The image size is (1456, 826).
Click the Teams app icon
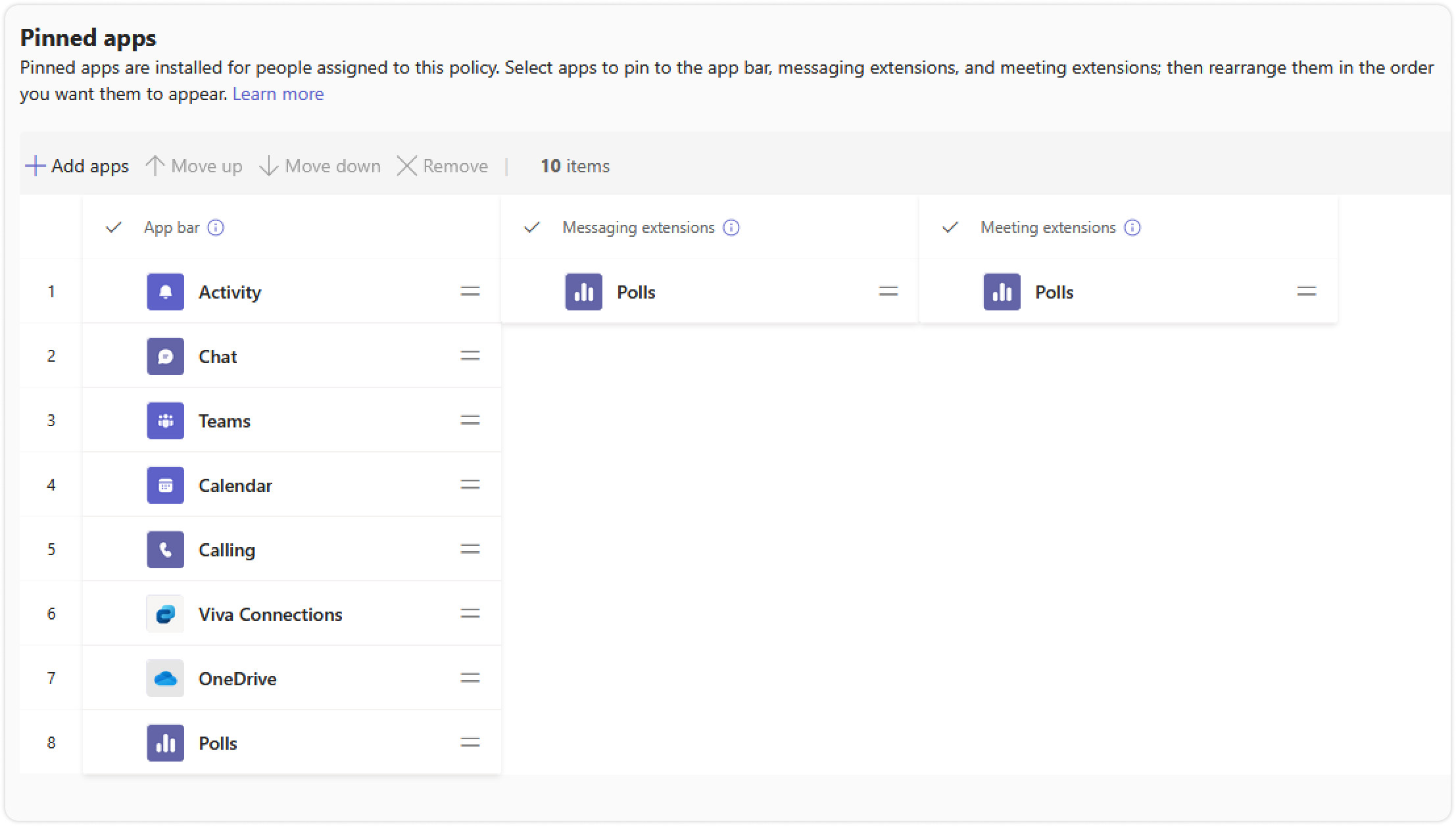point(165,421)
